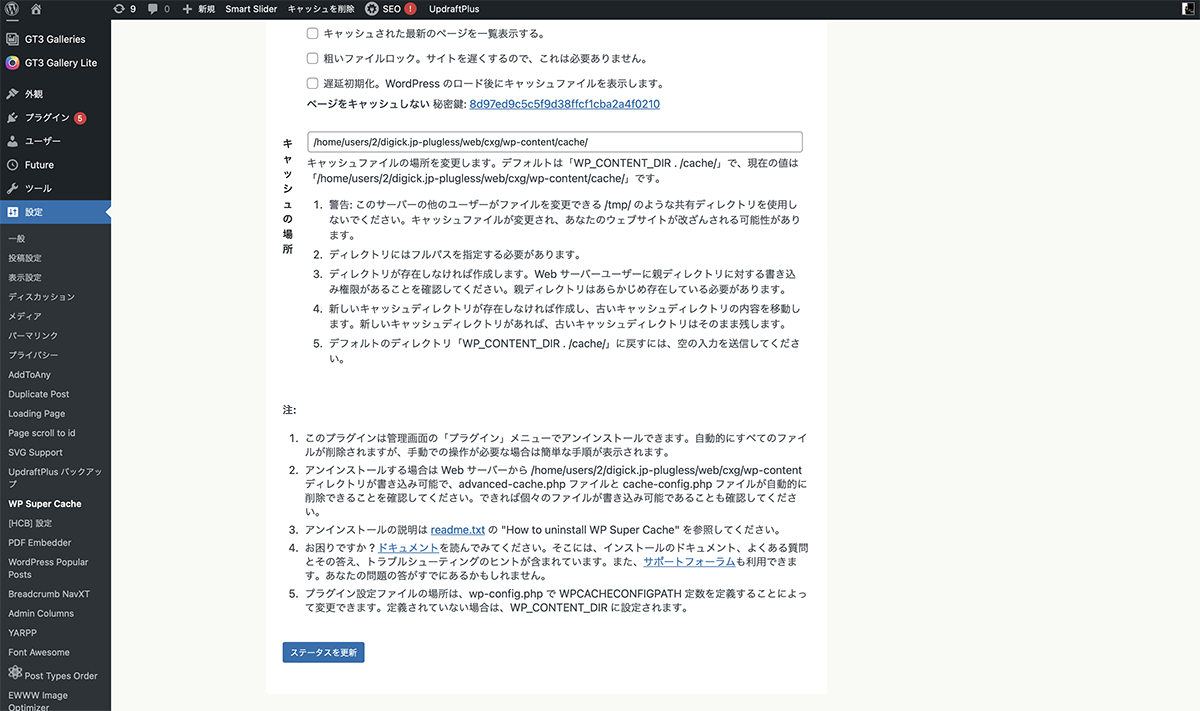Click the Post Types Order icon
The image size is (1200, 711).
point(14,675)
